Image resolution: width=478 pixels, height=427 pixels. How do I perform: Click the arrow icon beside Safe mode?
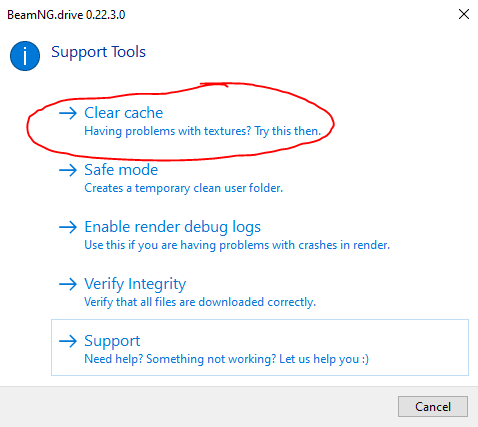click(x=68, y=170)
